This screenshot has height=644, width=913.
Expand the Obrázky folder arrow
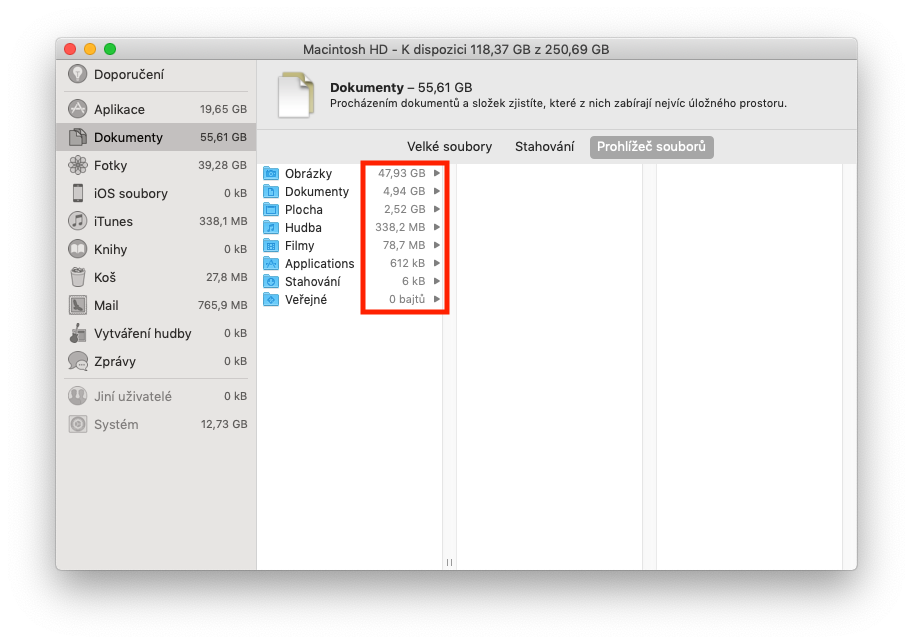coord(437,173)
